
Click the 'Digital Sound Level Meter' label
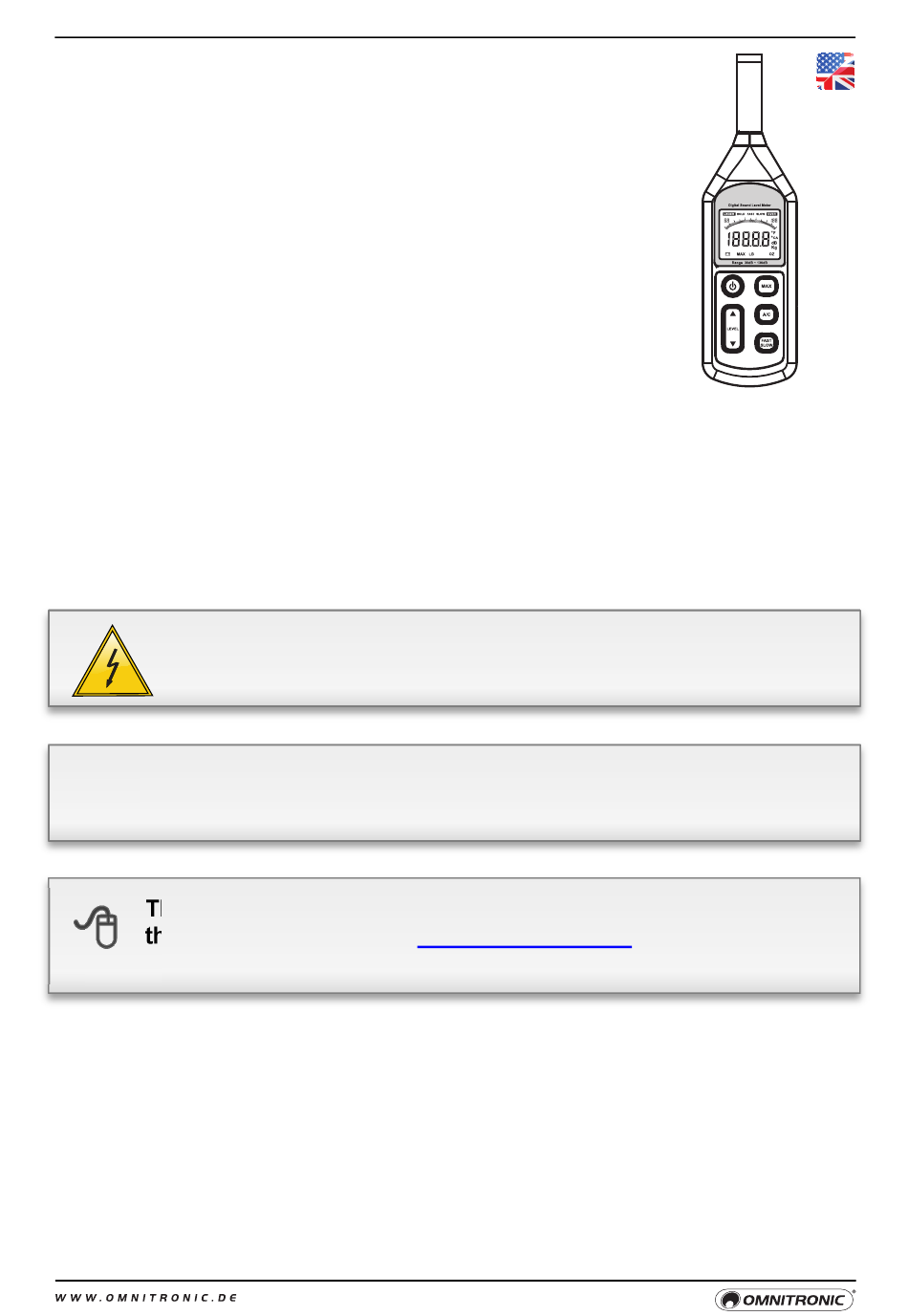click(x=749, y=205)
